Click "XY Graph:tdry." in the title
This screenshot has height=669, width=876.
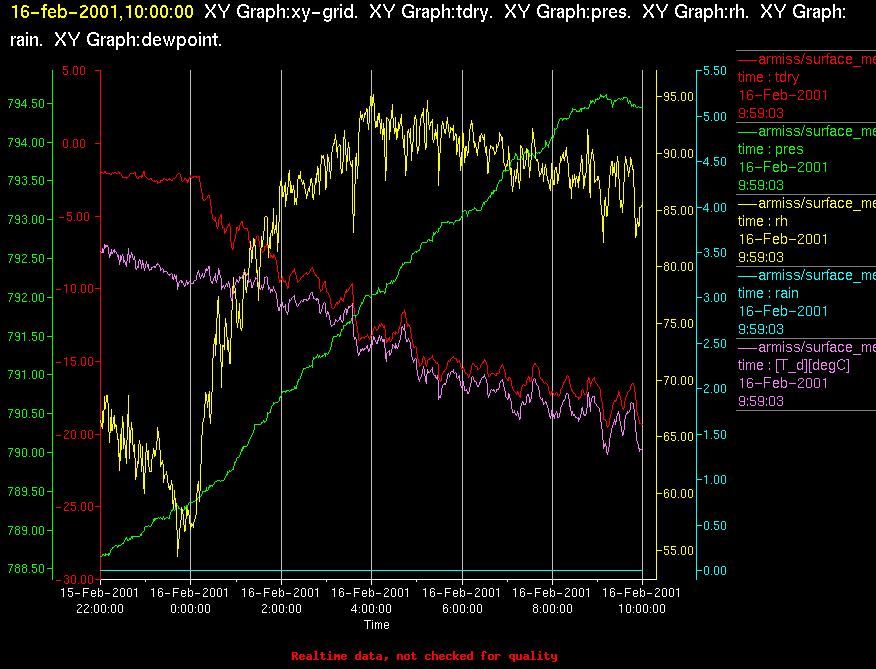click(431, 12)
